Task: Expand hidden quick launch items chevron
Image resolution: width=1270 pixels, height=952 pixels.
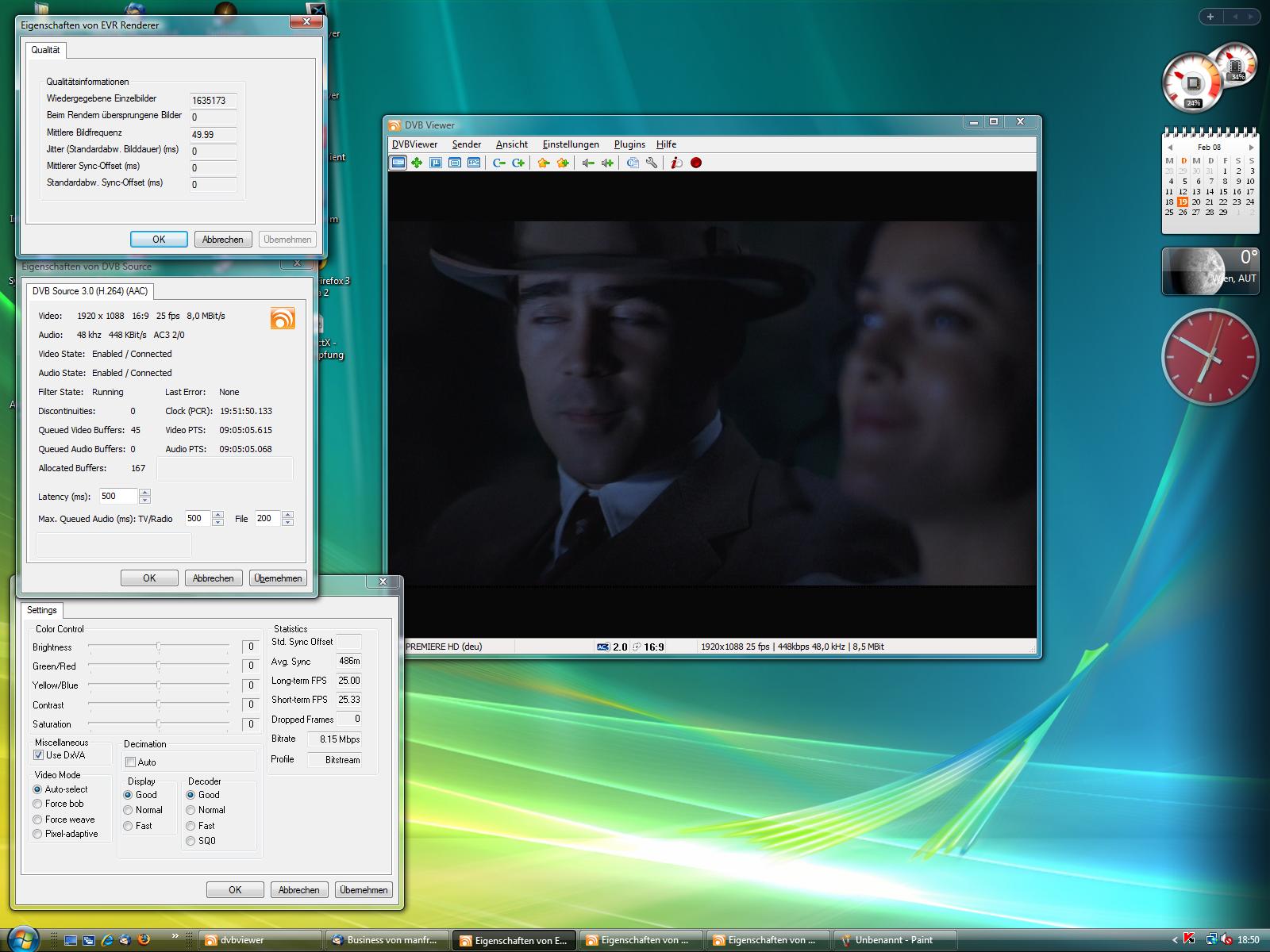Action: tap(175, 937)
